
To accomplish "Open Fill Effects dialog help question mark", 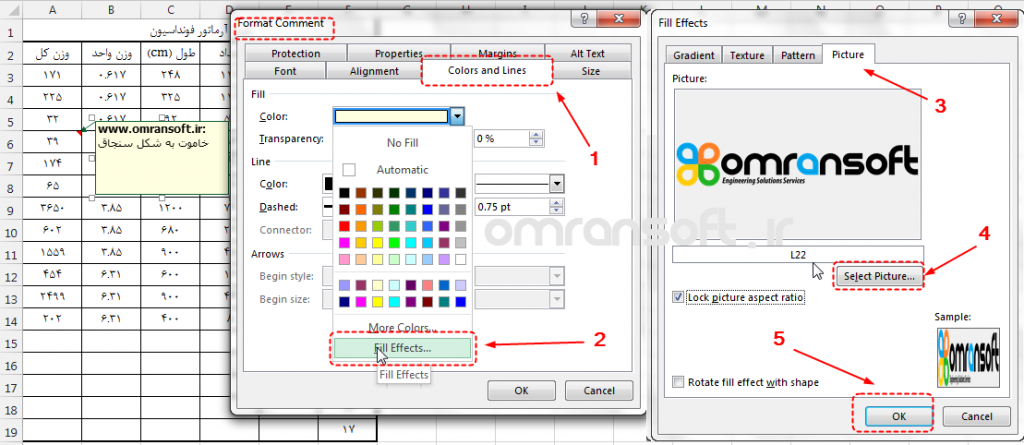I will (x=961, y=18).
